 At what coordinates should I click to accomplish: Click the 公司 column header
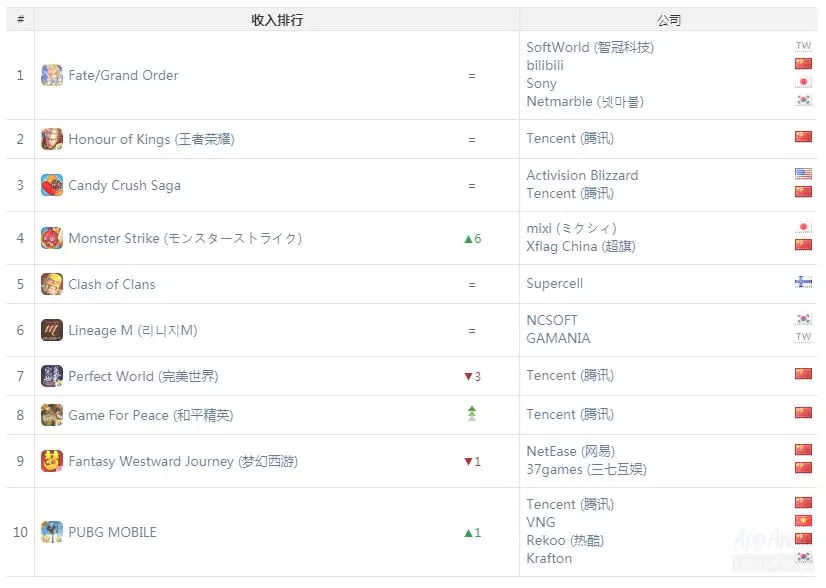(669, 20)
